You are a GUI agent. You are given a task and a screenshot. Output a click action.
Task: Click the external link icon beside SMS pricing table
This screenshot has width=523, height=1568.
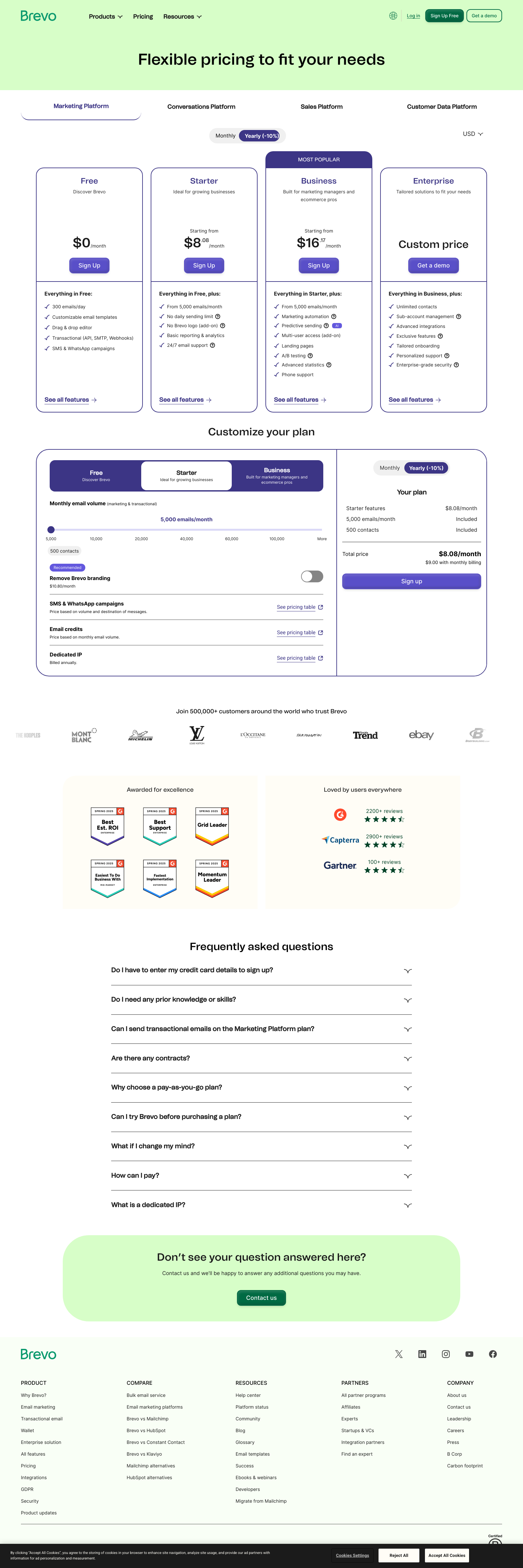(x=322, y=607)
